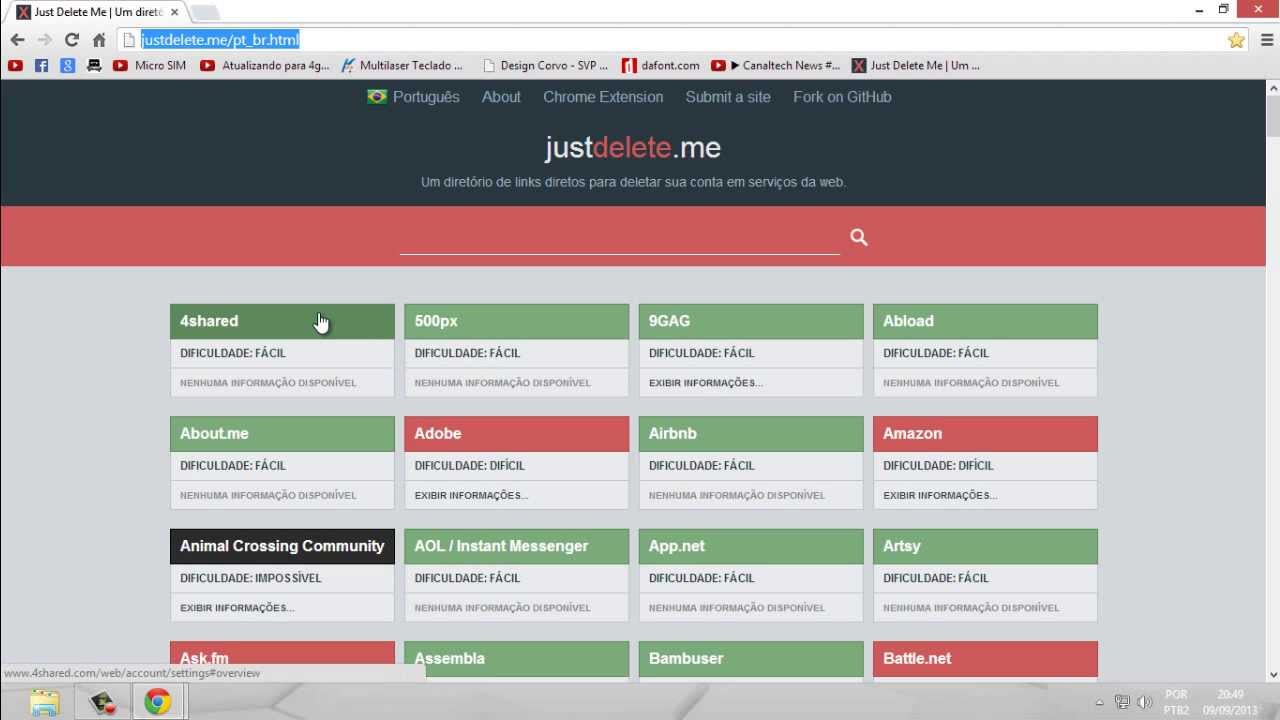Open the dafont.com bookmark
Image resolution: width=1280 pixels, height=720 pixels.
660,66
